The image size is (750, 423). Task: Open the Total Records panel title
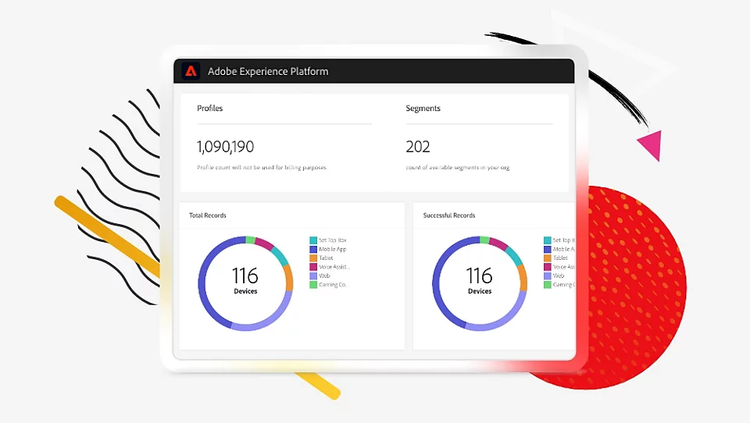point(206,215)
